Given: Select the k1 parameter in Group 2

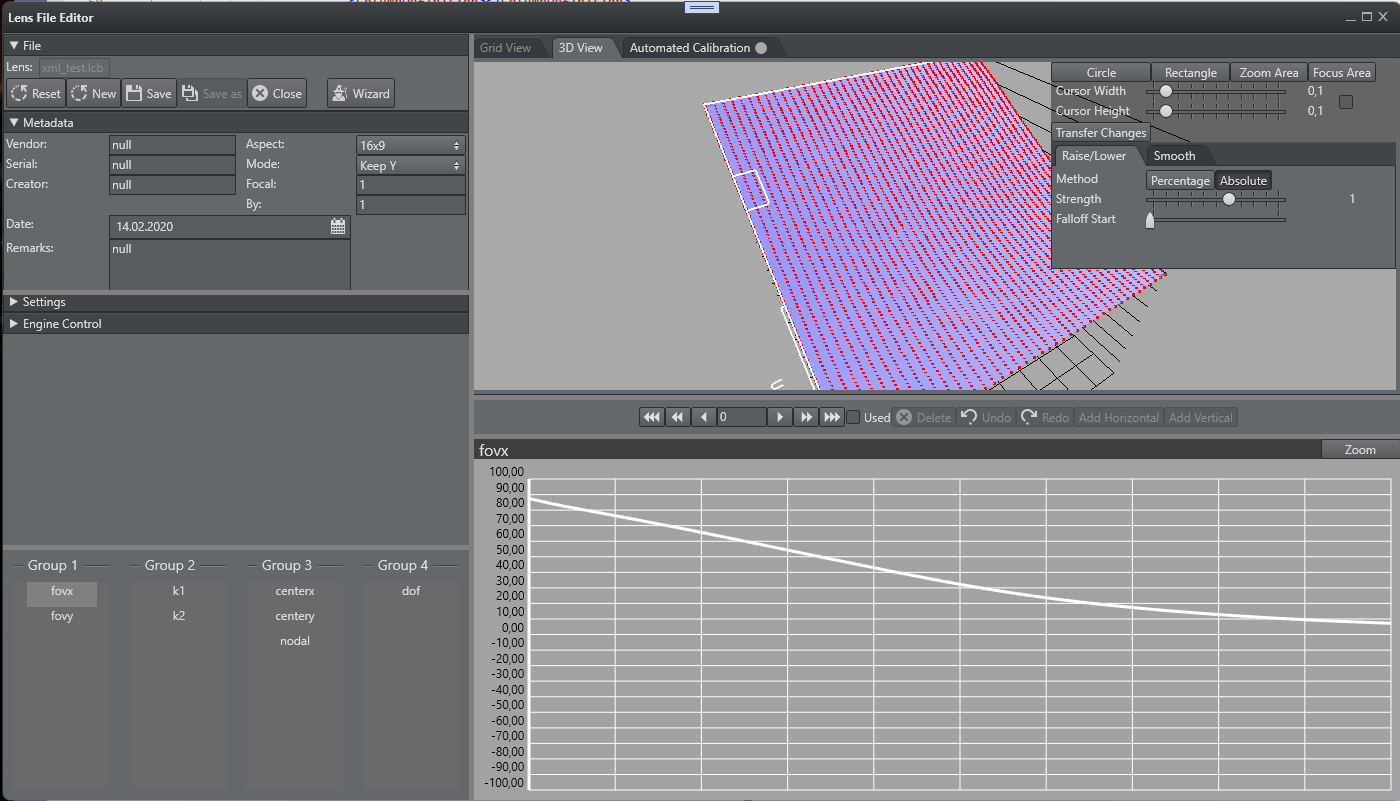Looking at the screenshot, I should (178, 591).
